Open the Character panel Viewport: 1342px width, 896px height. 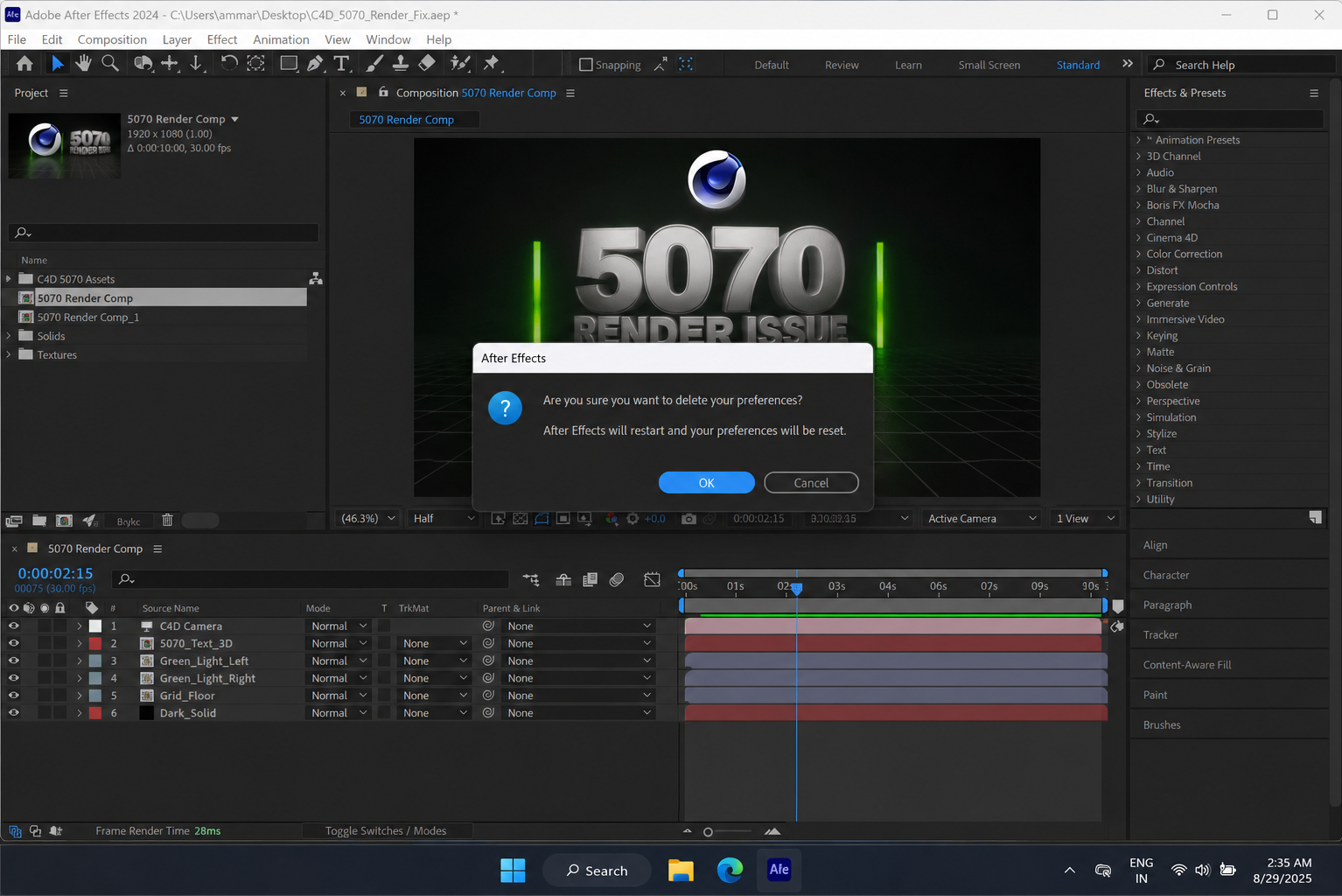1166,575
